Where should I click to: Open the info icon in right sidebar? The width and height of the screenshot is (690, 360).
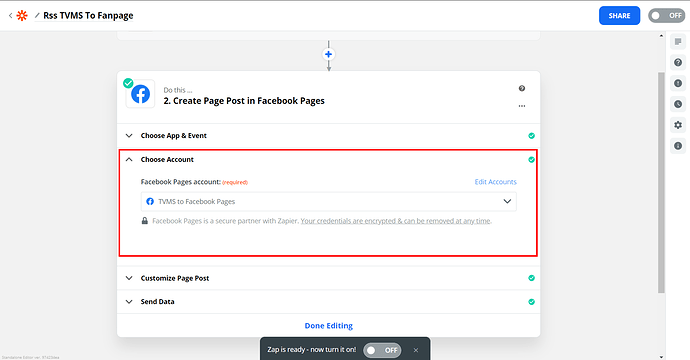678,146
